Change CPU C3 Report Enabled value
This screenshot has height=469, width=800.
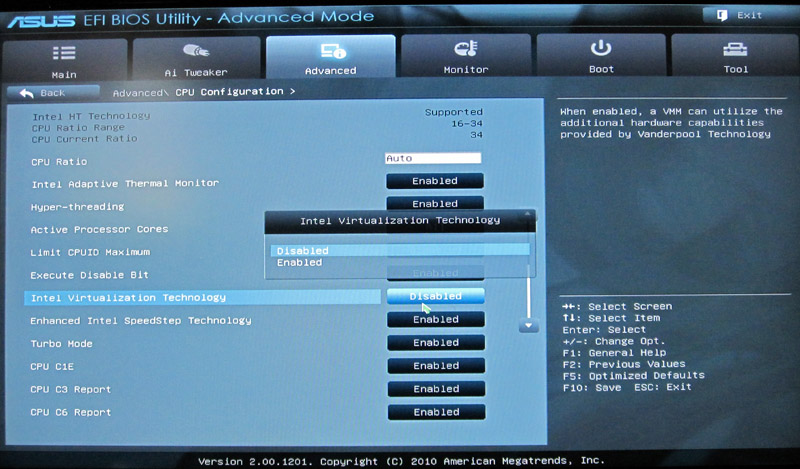pos(436,389)
